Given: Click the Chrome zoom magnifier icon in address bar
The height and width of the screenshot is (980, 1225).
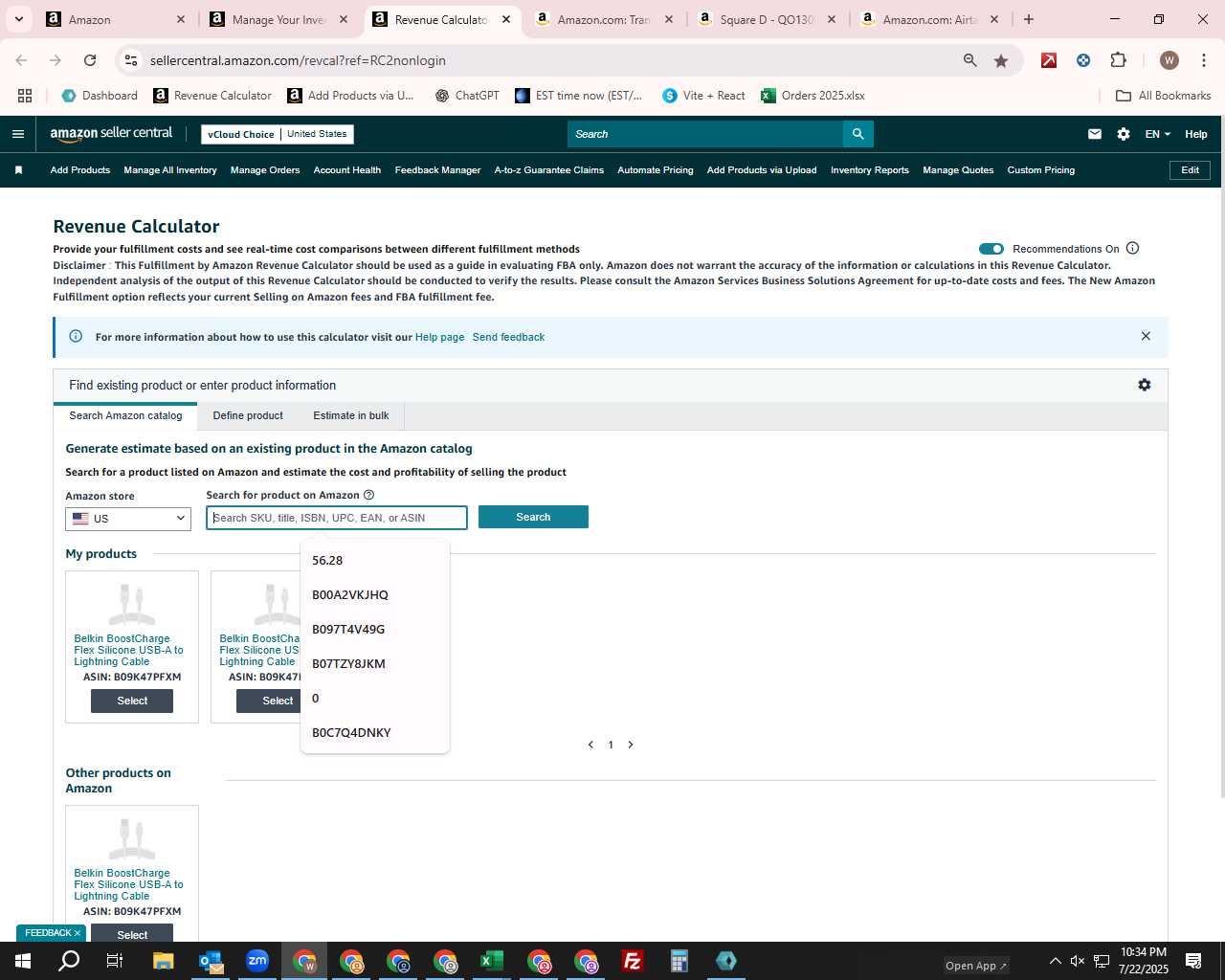Looking at the screenshot, I should 969,60.
